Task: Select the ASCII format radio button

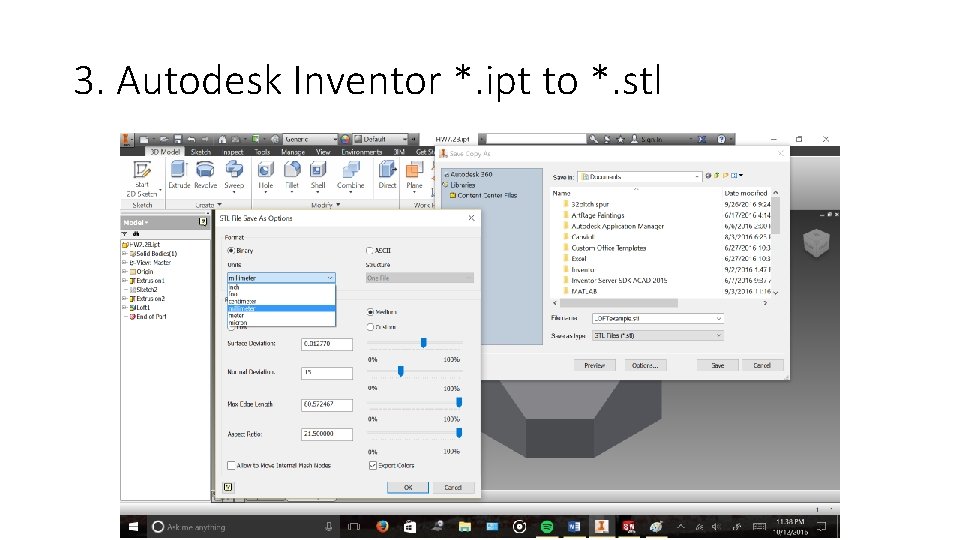Action: (x=369, y=250)
